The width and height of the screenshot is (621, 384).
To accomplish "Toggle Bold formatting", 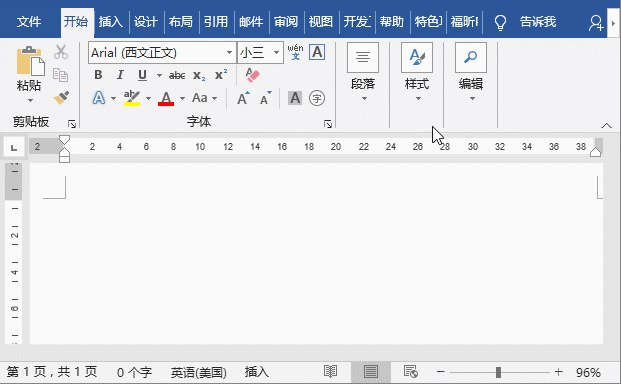I will point(98,75).
